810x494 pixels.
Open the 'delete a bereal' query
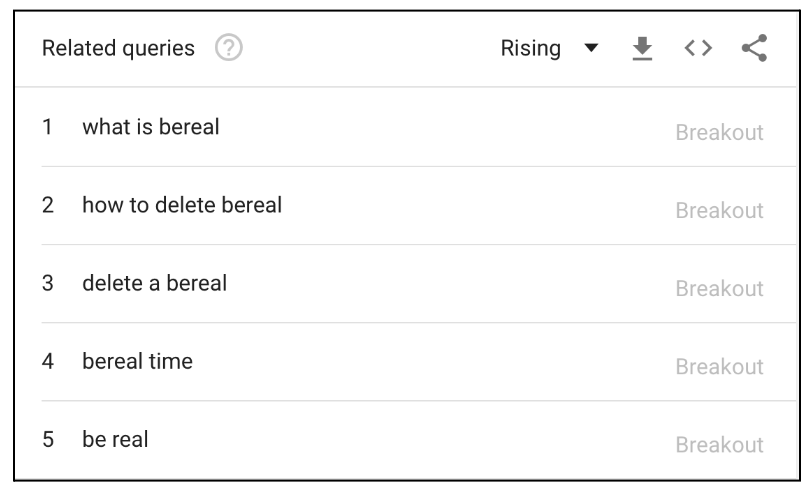(x=154, y=283)
